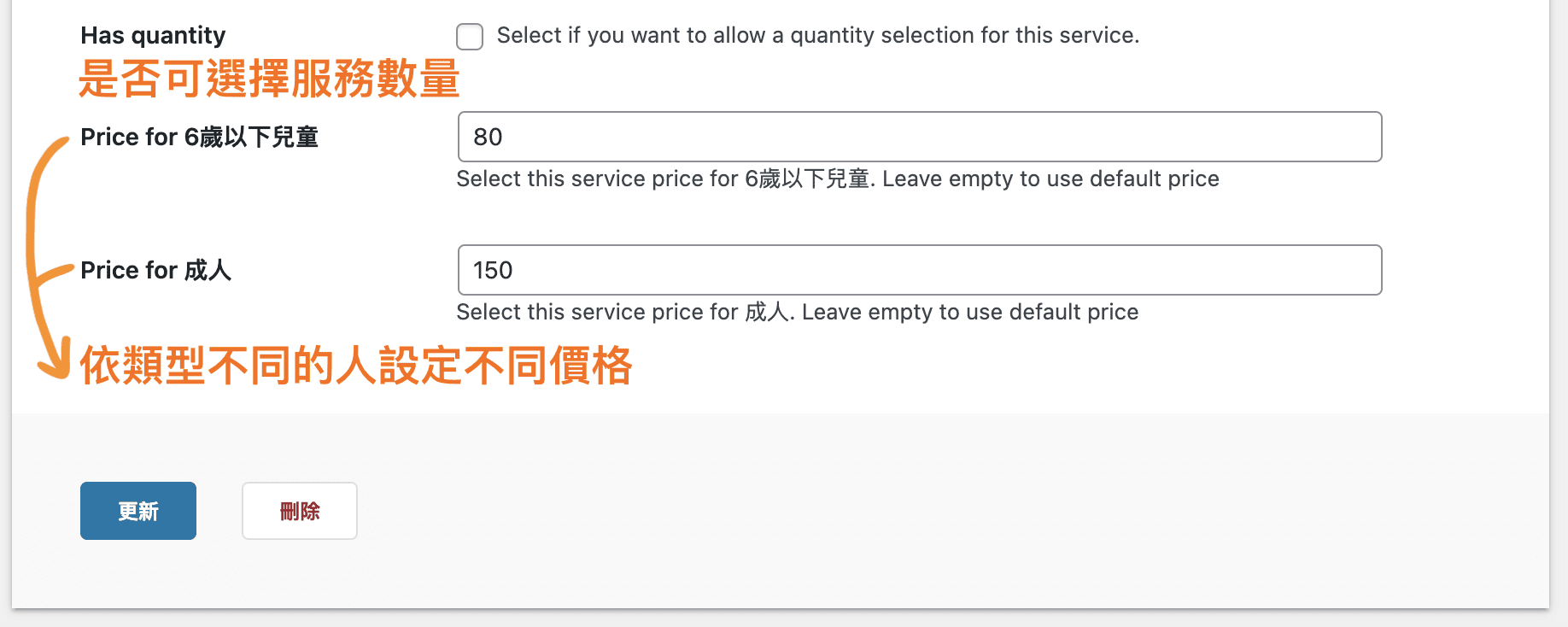This screenshot has height=627, width=1568.
Task: Click the gray footer area right of 刪除
Action: coord(854,511)
